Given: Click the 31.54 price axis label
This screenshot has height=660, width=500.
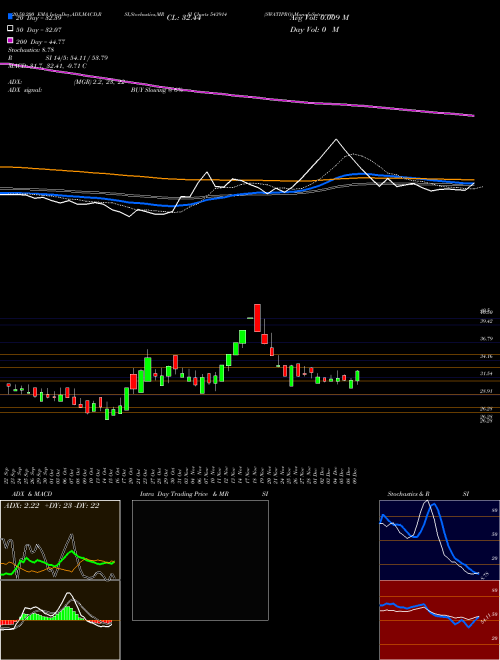Looking at the screenshot, I should pyautogui.click(x=486, y=373).
